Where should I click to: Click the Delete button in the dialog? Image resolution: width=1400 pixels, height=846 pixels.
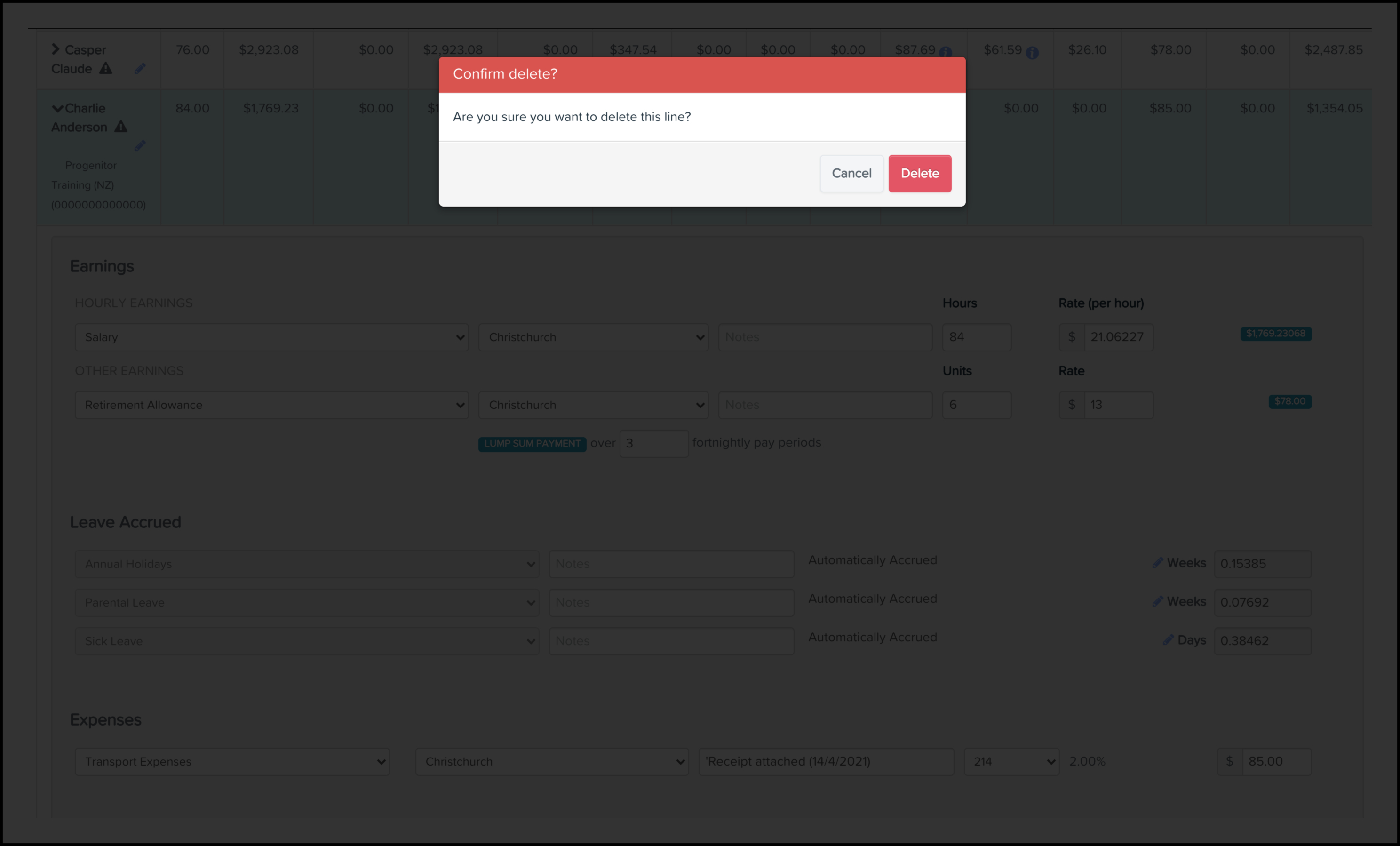click(x=919, y=173)
